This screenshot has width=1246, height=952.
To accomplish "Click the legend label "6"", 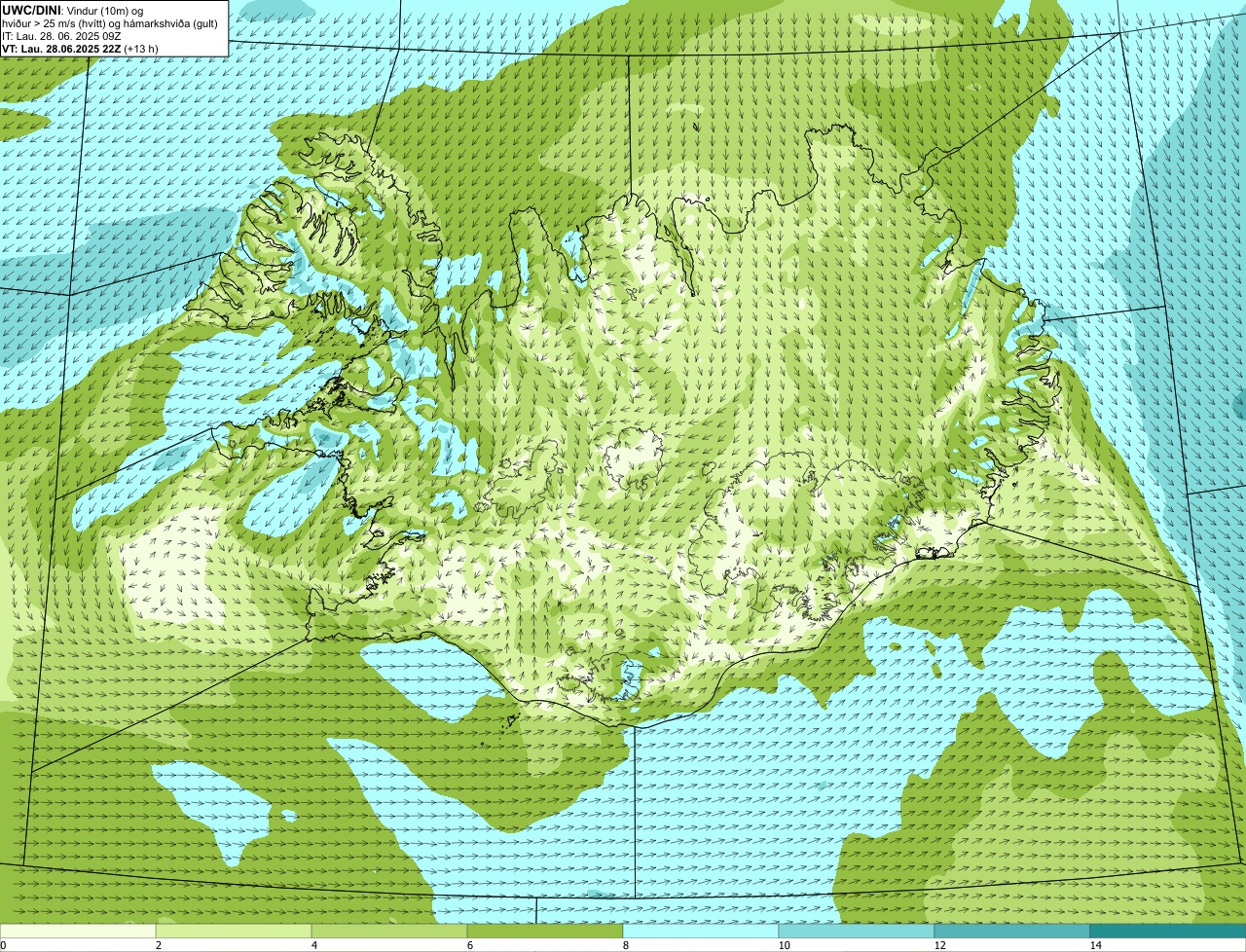I will click(x=469, y=945).
